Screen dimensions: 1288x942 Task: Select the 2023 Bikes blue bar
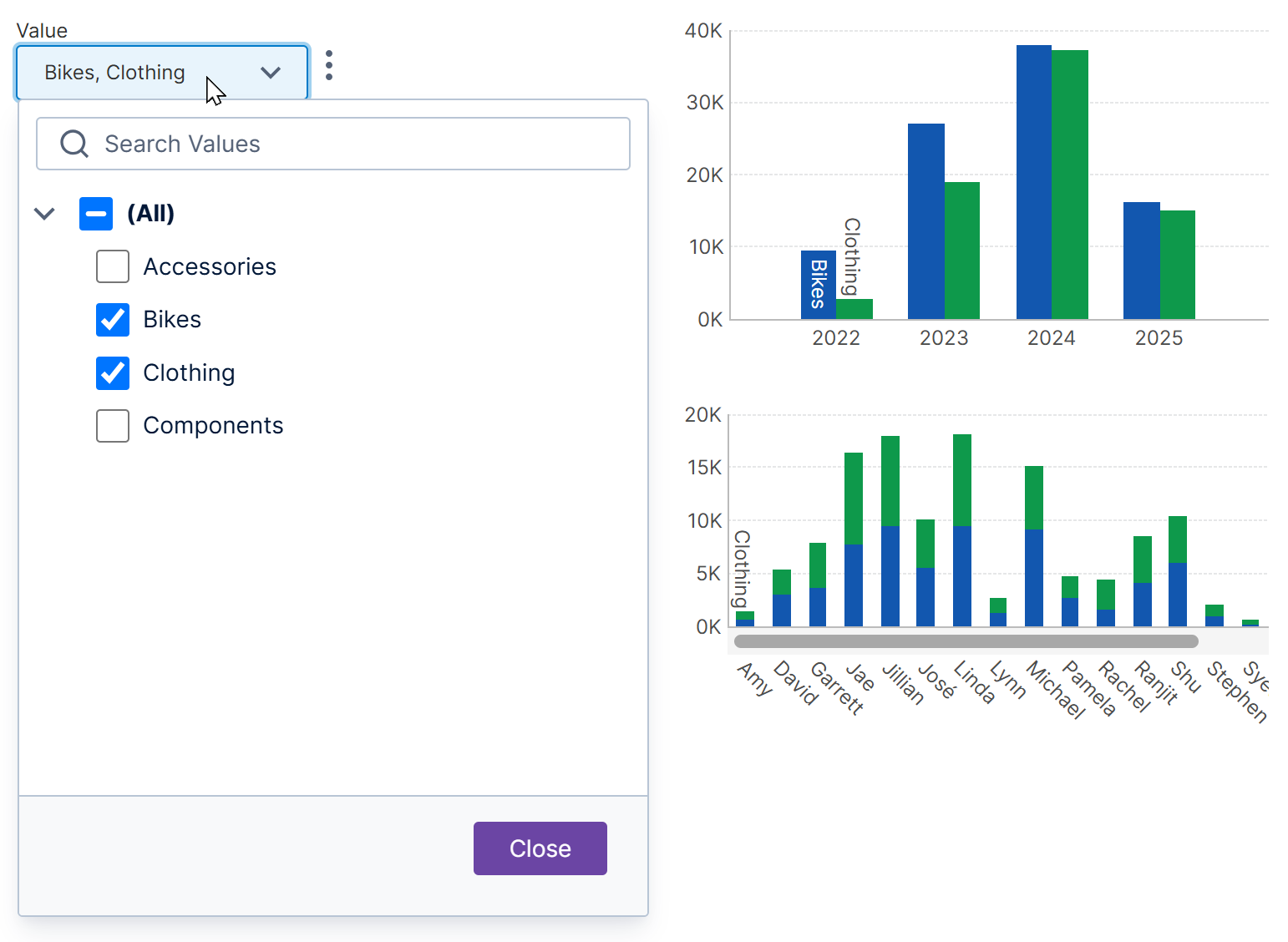pos(926,221)
